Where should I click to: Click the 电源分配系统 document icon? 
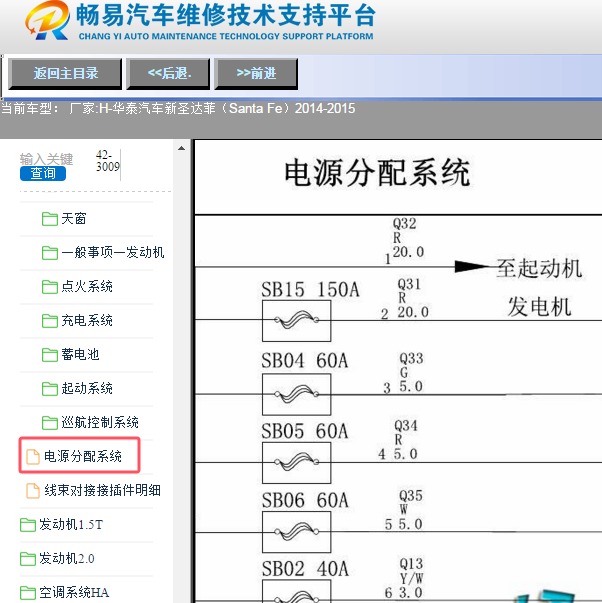coord(33,456)
